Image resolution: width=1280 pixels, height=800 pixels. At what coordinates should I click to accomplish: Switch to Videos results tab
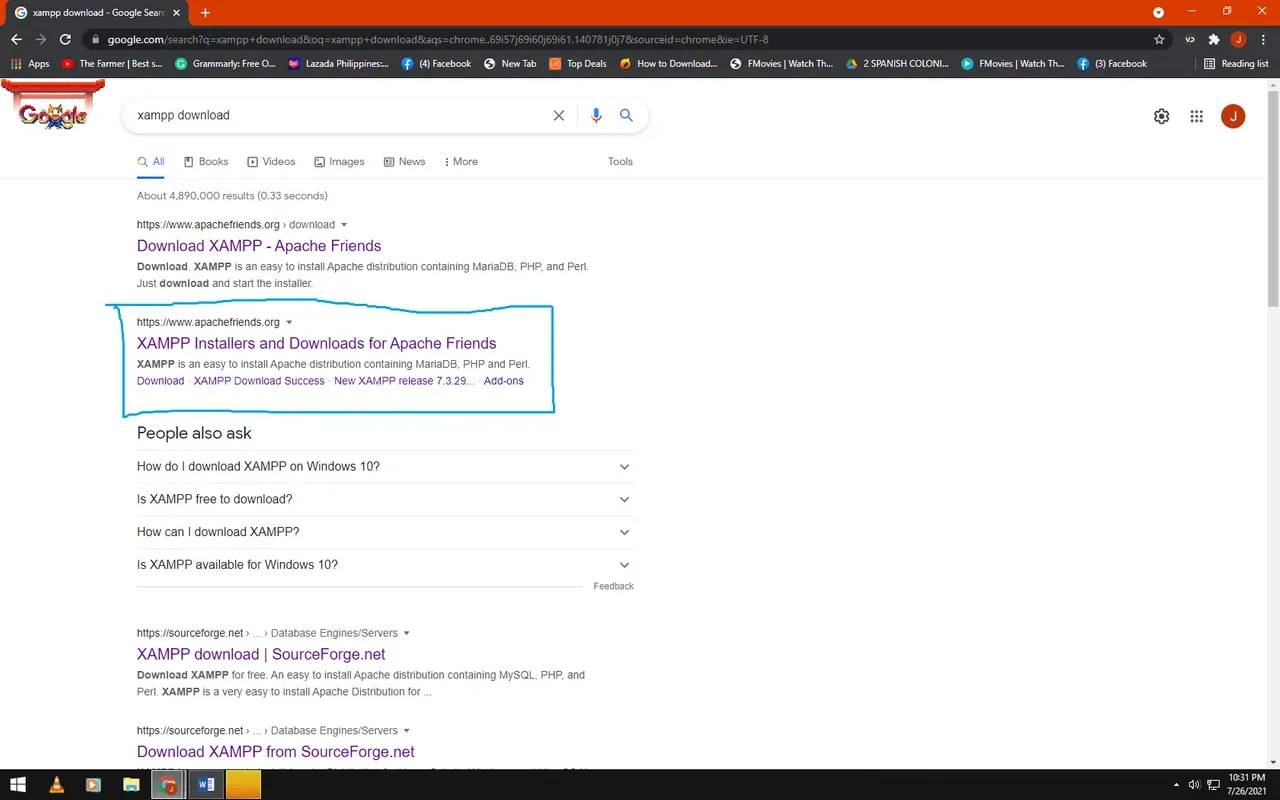click(x=271, y=162)
